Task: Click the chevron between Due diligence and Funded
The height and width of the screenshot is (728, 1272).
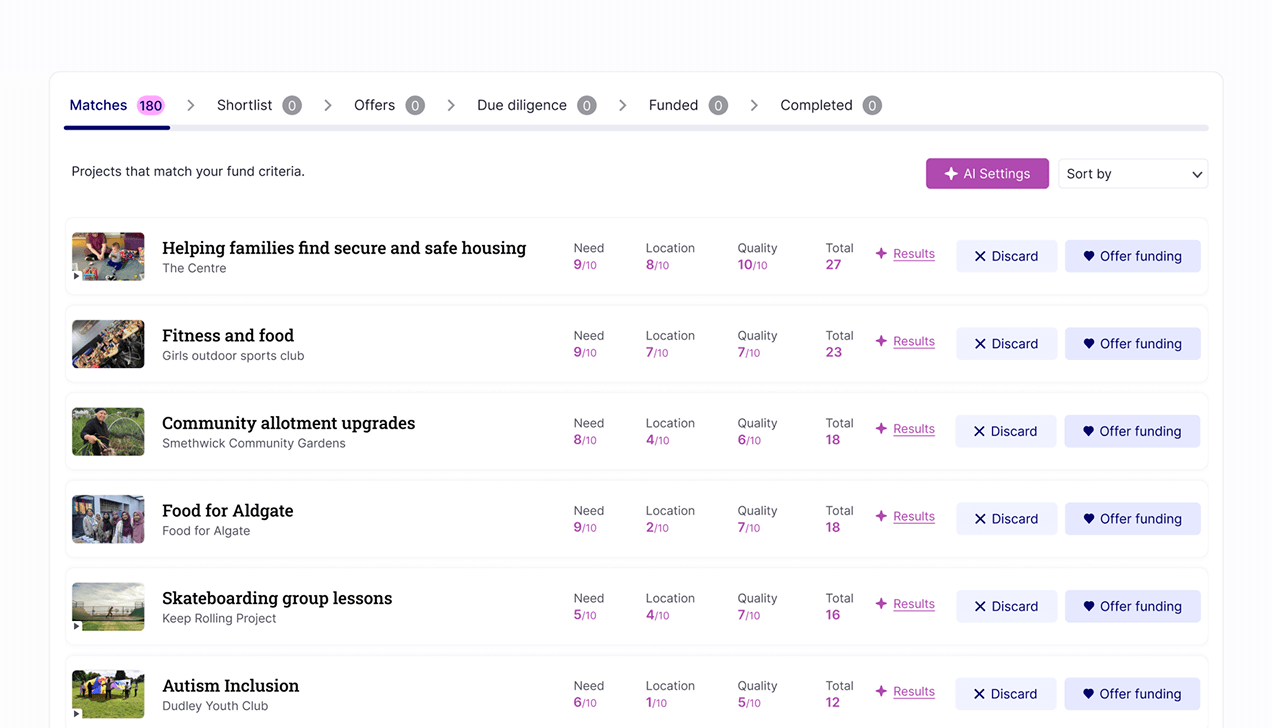Action: pos(623,105)
